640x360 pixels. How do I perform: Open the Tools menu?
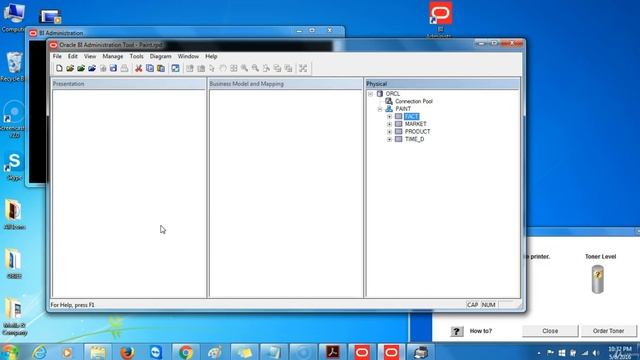(136, 56)
